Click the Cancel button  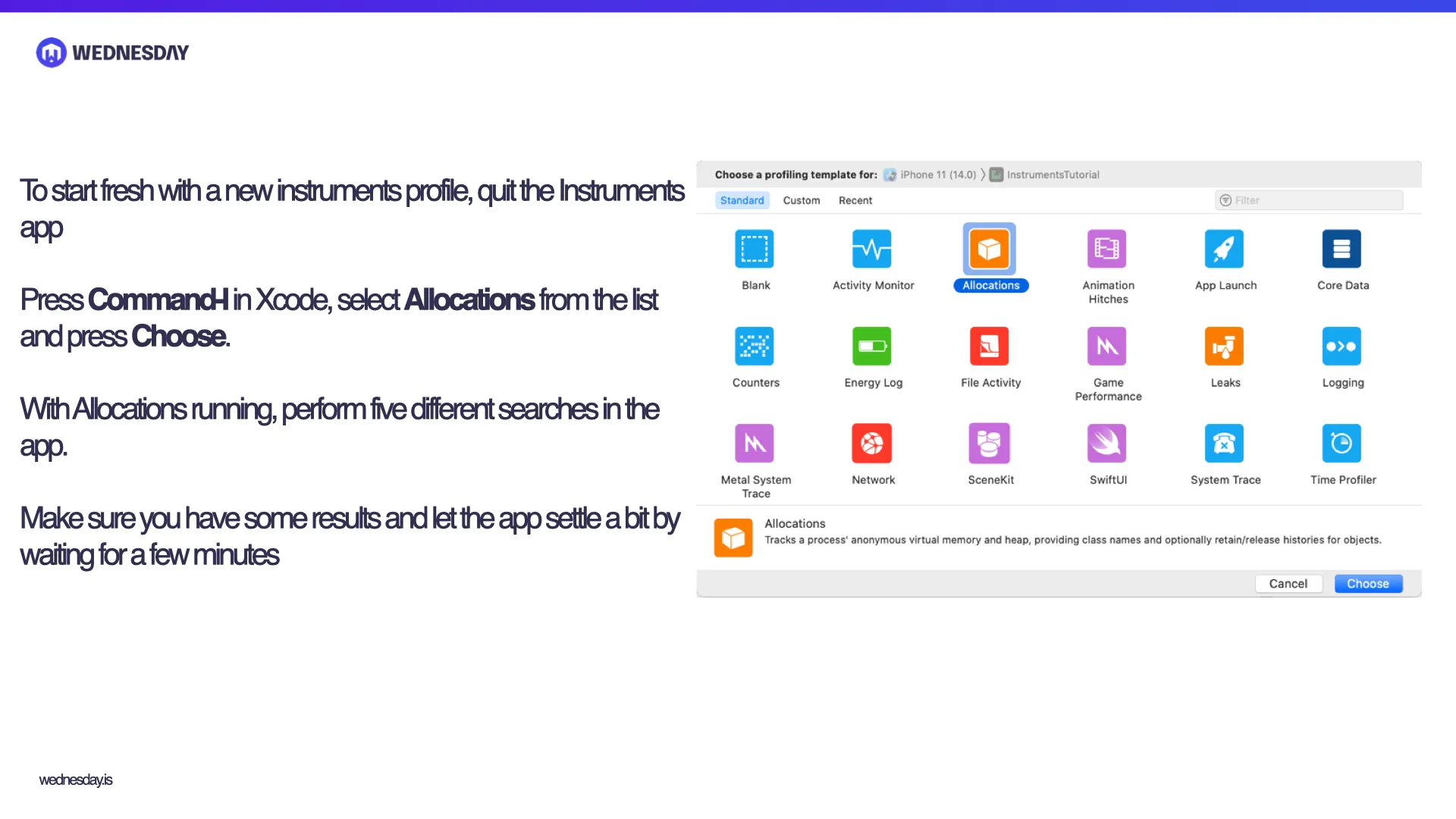[x=1288, y=583]
